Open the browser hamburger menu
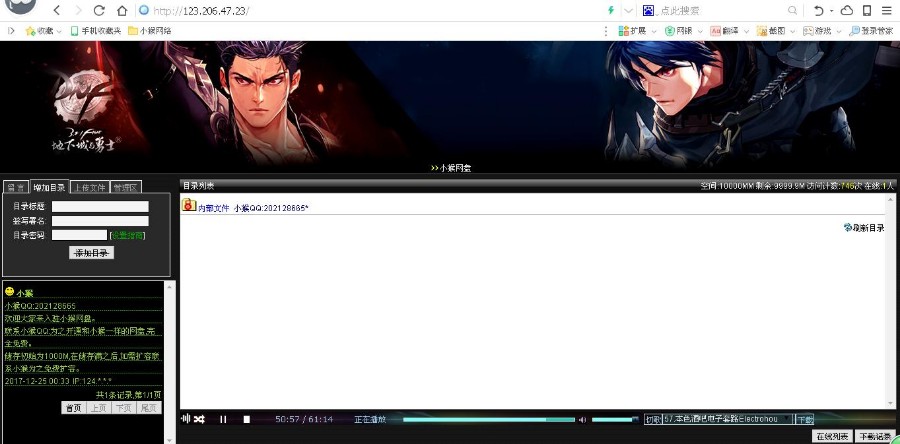The width and height of the screenshot is (900, 444). point(887,10)
